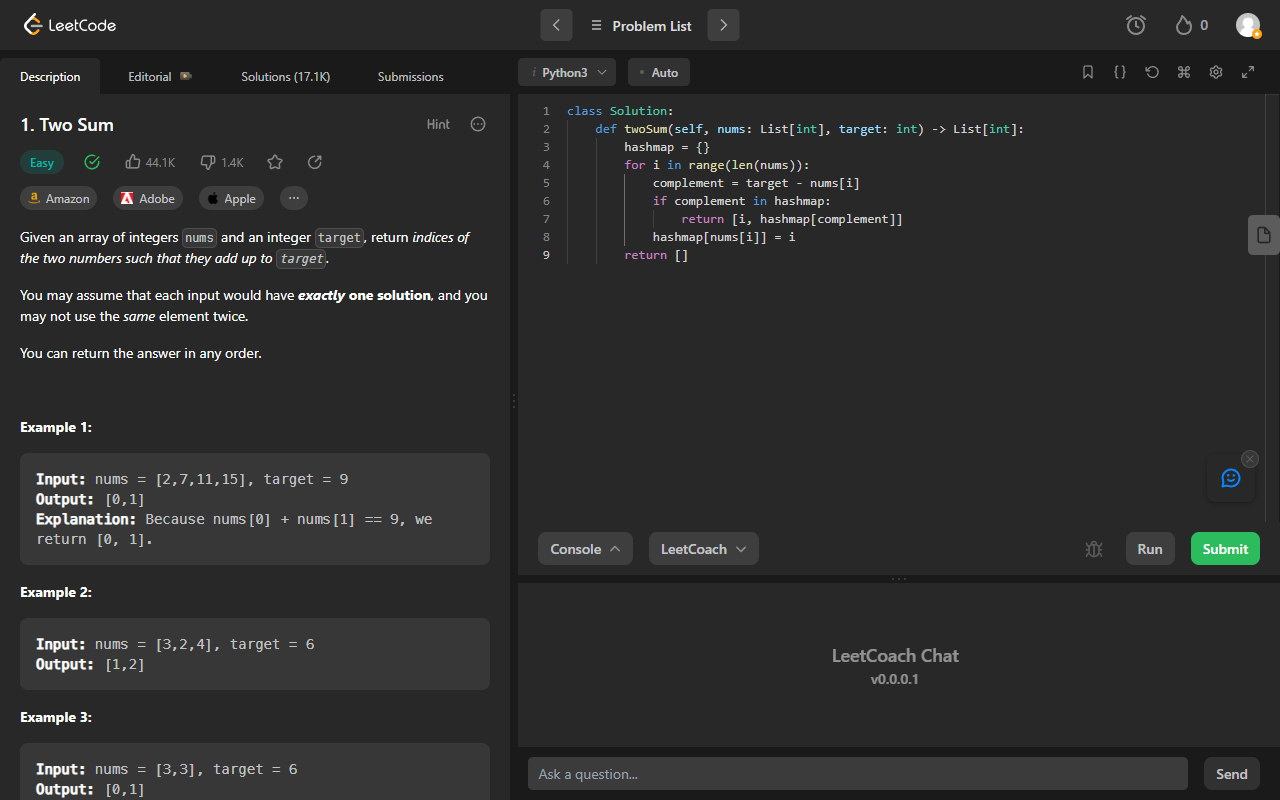
Task: Click the 'return []' code line
Action: point(656,255)
